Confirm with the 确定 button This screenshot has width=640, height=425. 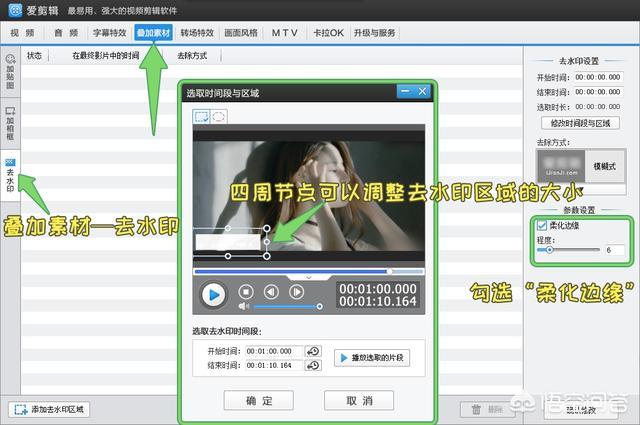(x=259, y=401)
